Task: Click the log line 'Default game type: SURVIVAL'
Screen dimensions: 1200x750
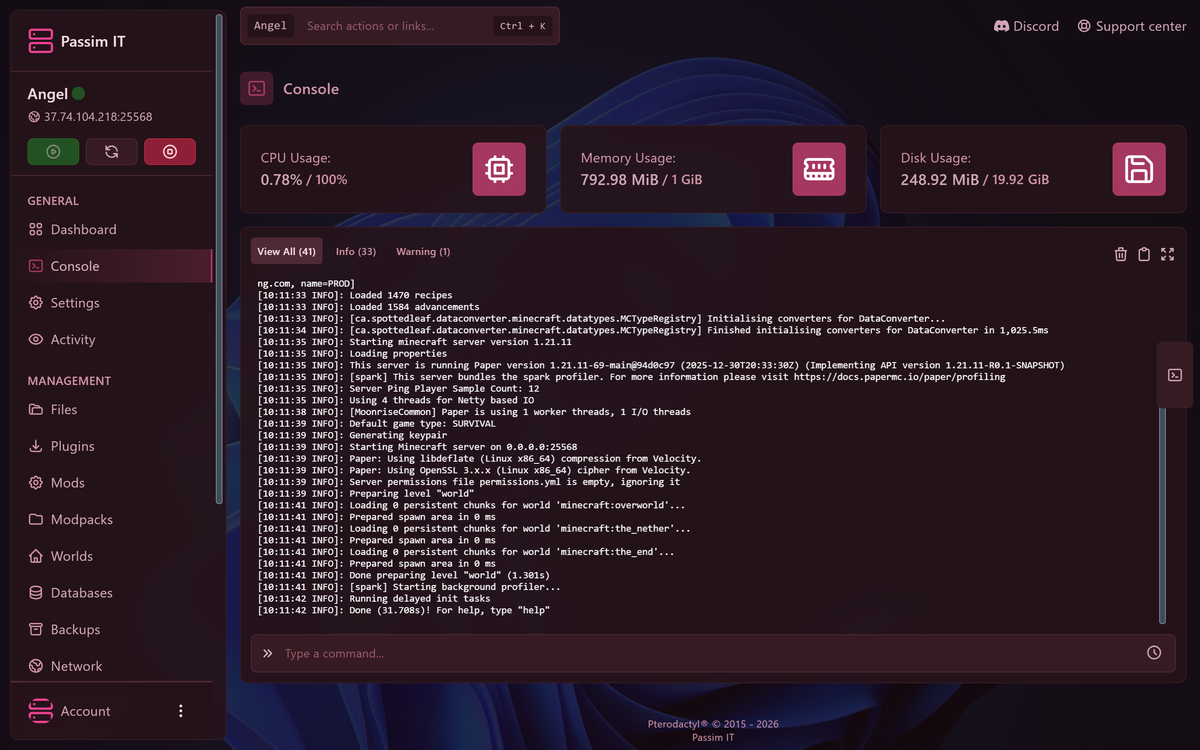Action: pyautogui.click(x=376, y=423)
